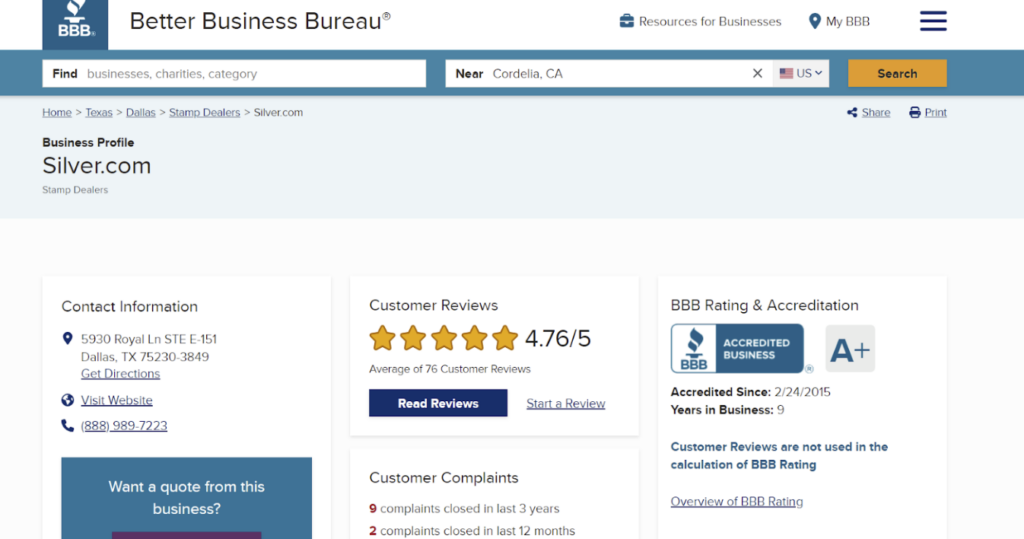Click the Silver.com business name heading
This screenshot has height=539, width=1024.
click(x=97, y=166)
